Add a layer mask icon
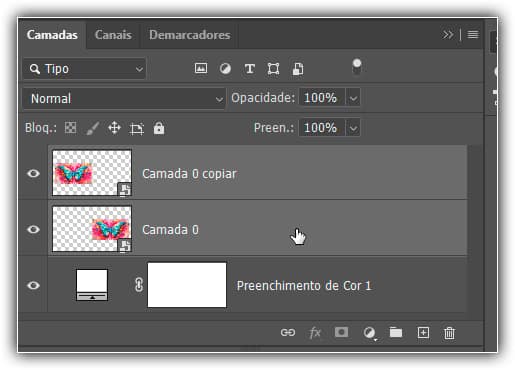 click(x=341, y=332)
